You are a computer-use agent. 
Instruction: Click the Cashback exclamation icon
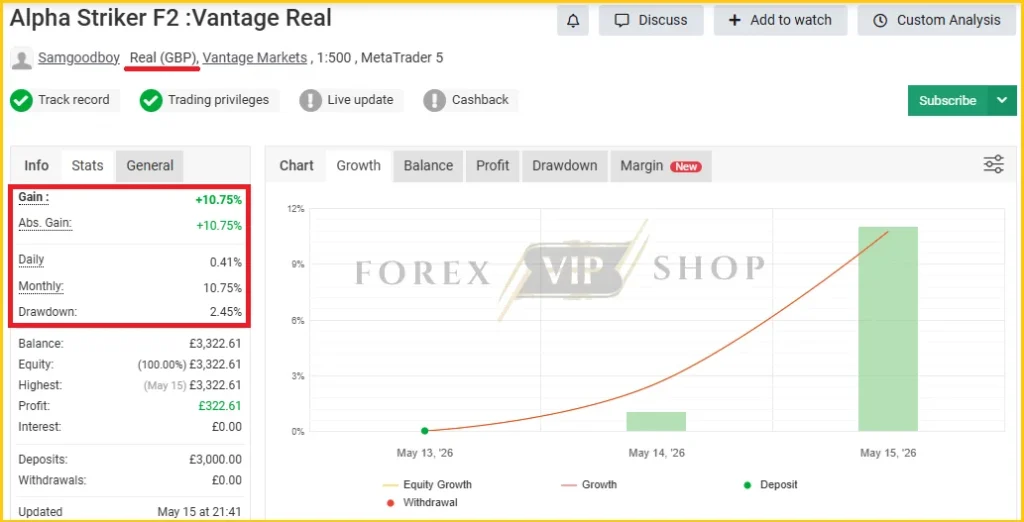pyautogui.click(x=434, y=101)
